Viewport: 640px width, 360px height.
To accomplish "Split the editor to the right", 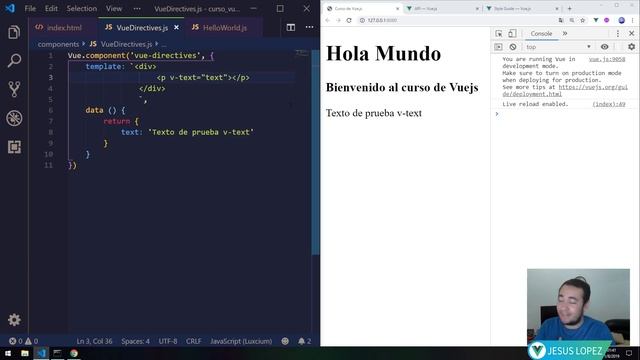I will pos(291,27).
